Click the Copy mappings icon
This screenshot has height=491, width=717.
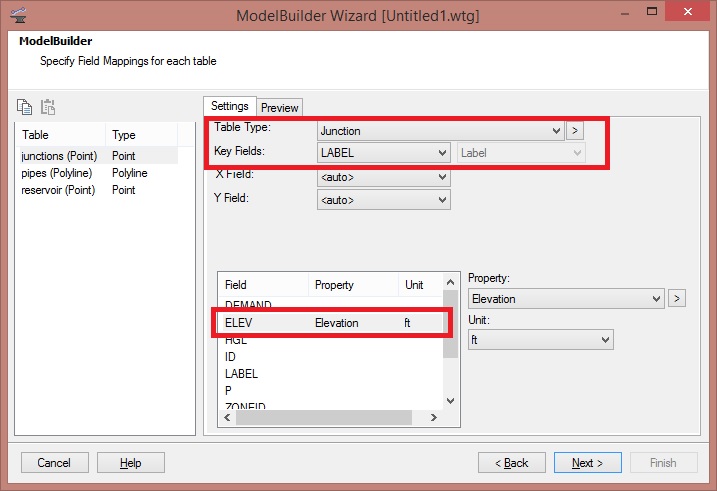click(x=24, y=107)
